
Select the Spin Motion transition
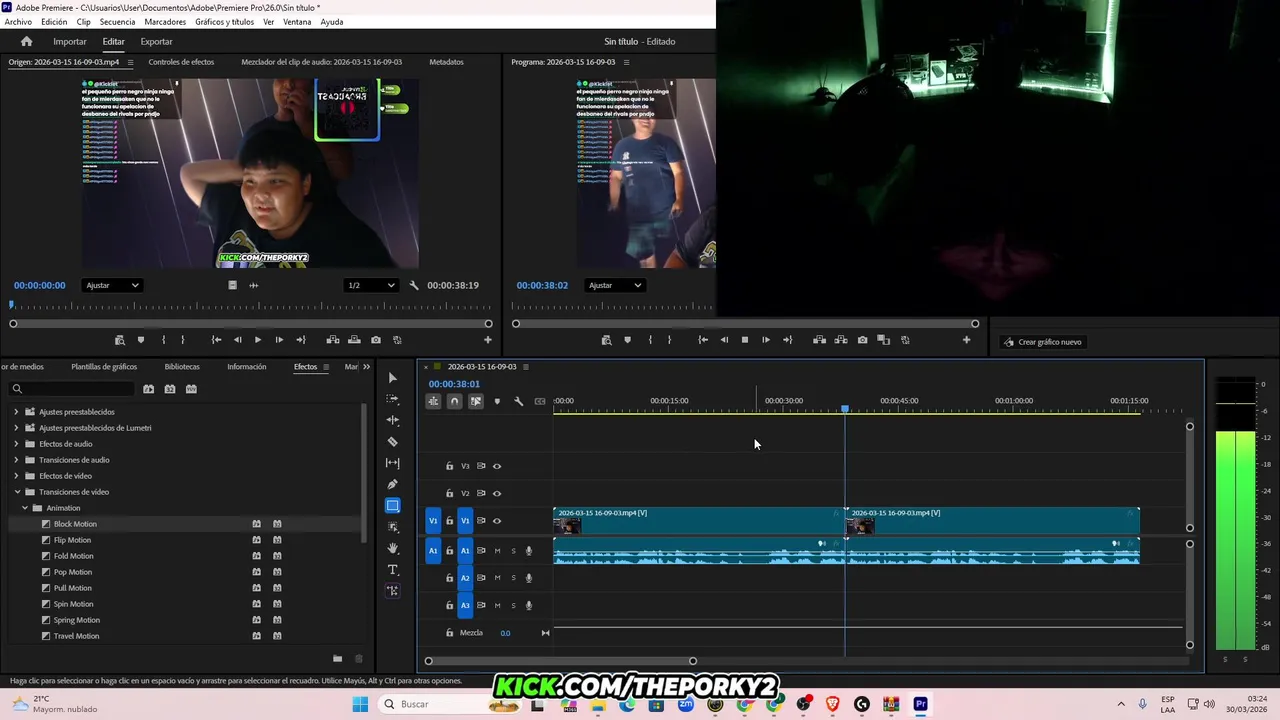pyautogui.click(x=73, y=604)
